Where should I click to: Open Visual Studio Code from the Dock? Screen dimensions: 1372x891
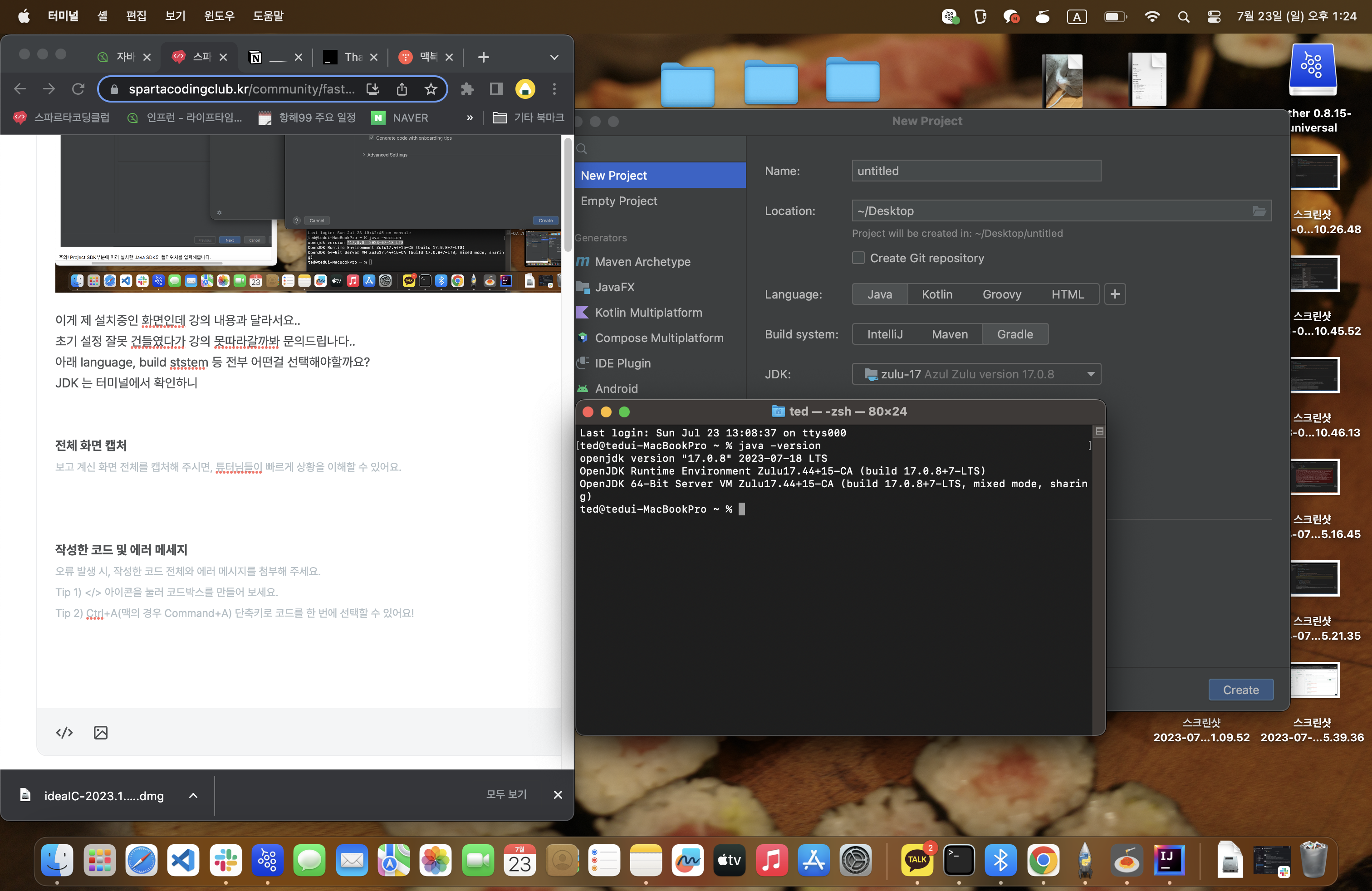(183, 860)
